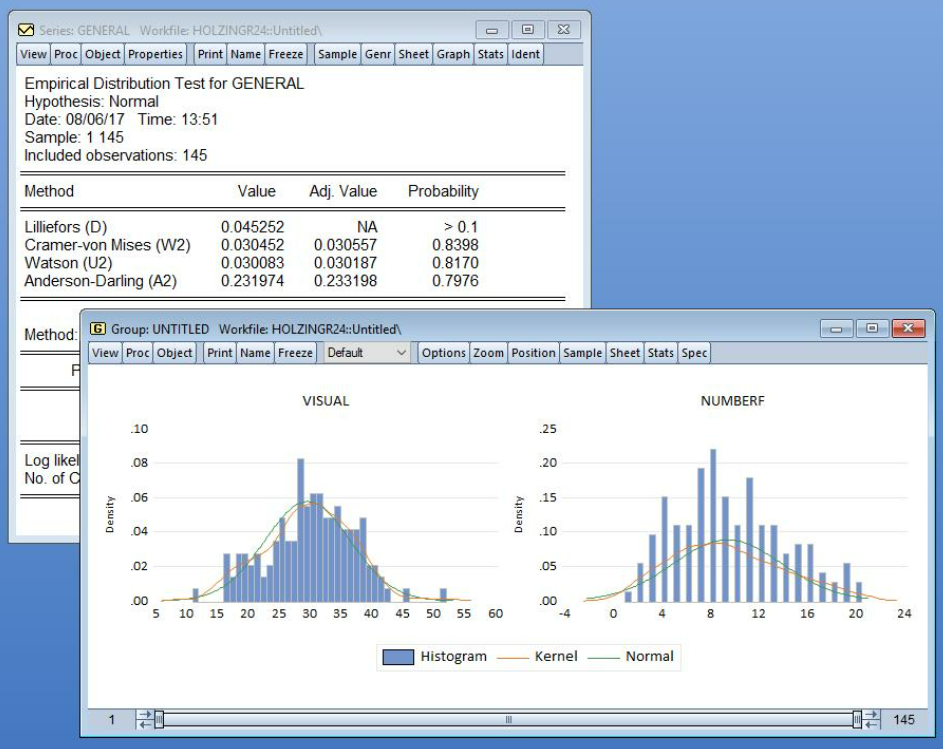
Task: Click the Watson (U2) row label
Action: click(68, 263)
